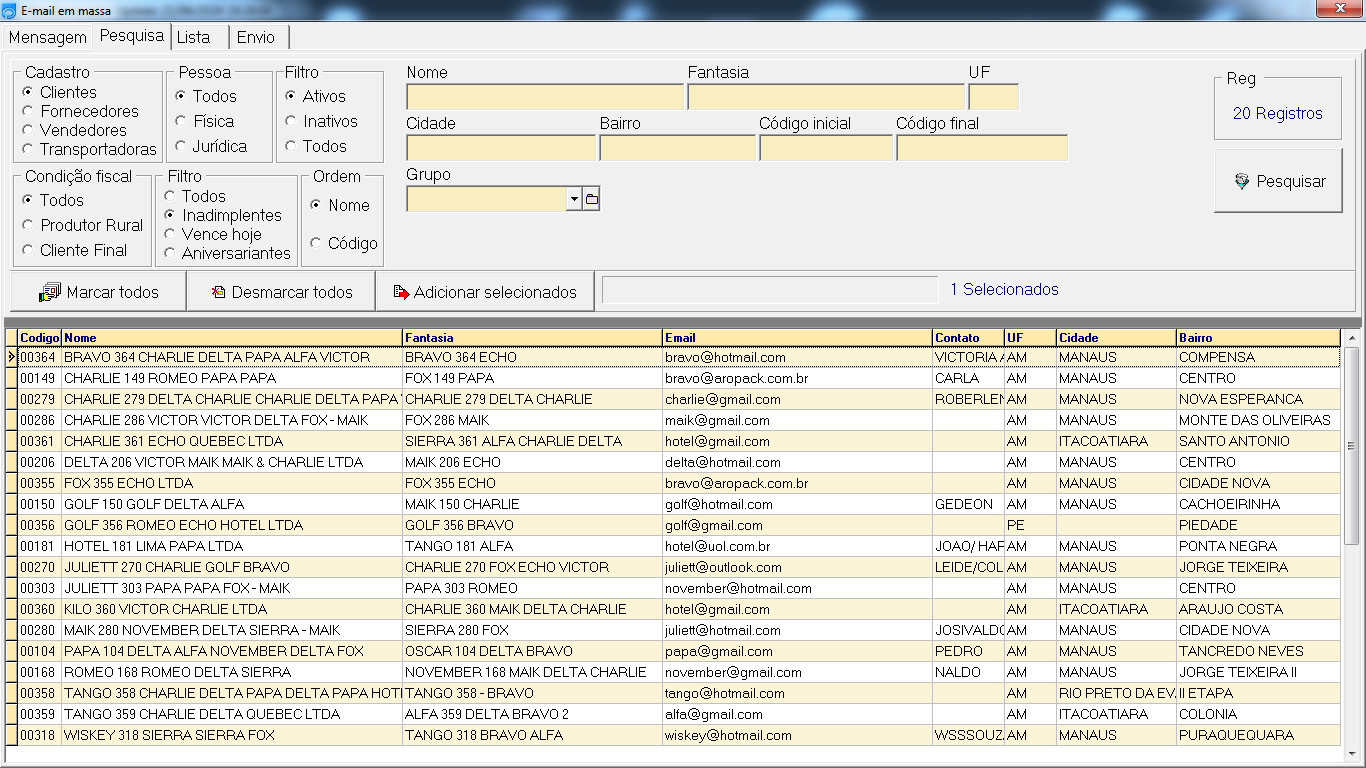Select row CHARLIE 149 ROMEO PAPA PAPA
The image size is (1366, 768).
pos(672,378)
